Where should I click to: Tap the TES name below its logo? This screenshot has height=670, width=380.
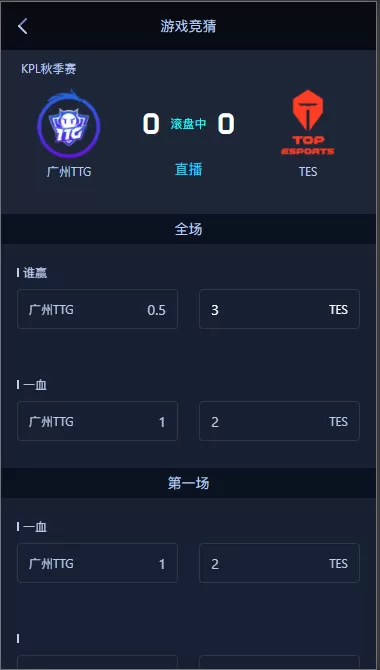308,172
